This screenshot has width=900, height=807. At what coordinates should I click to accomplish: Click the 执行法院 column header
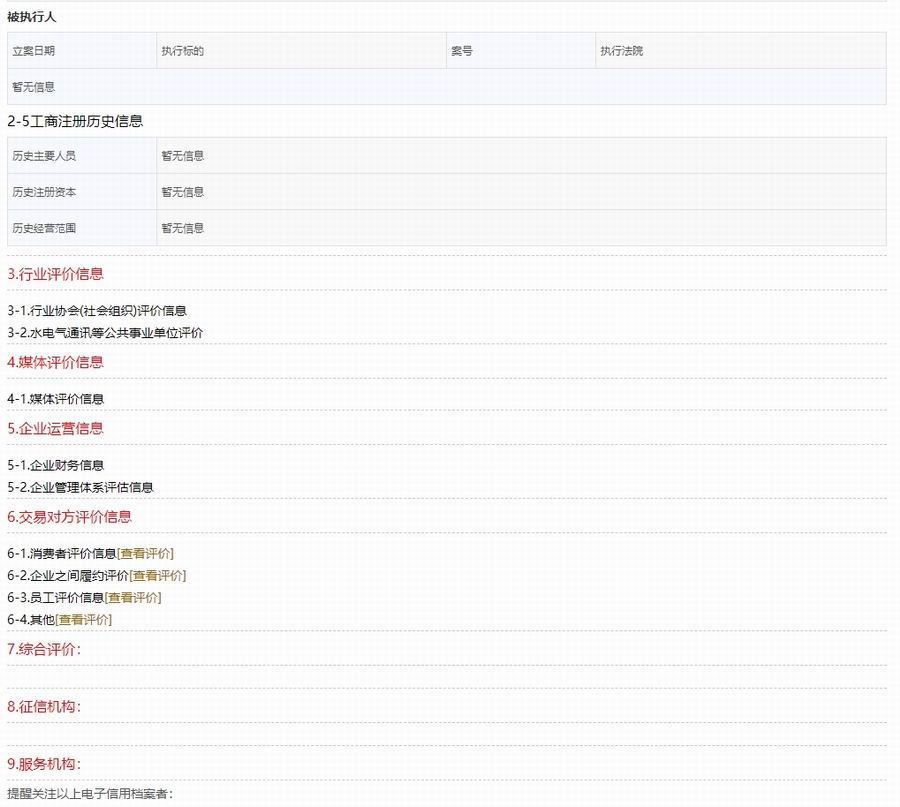[621, 51]
